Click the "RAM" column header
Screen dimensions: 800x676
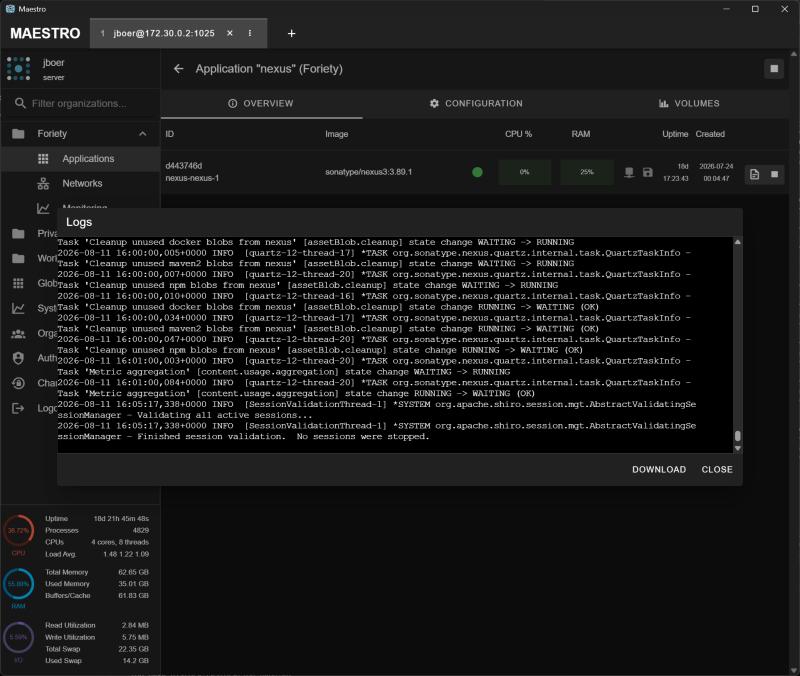(x=581, y=134)
